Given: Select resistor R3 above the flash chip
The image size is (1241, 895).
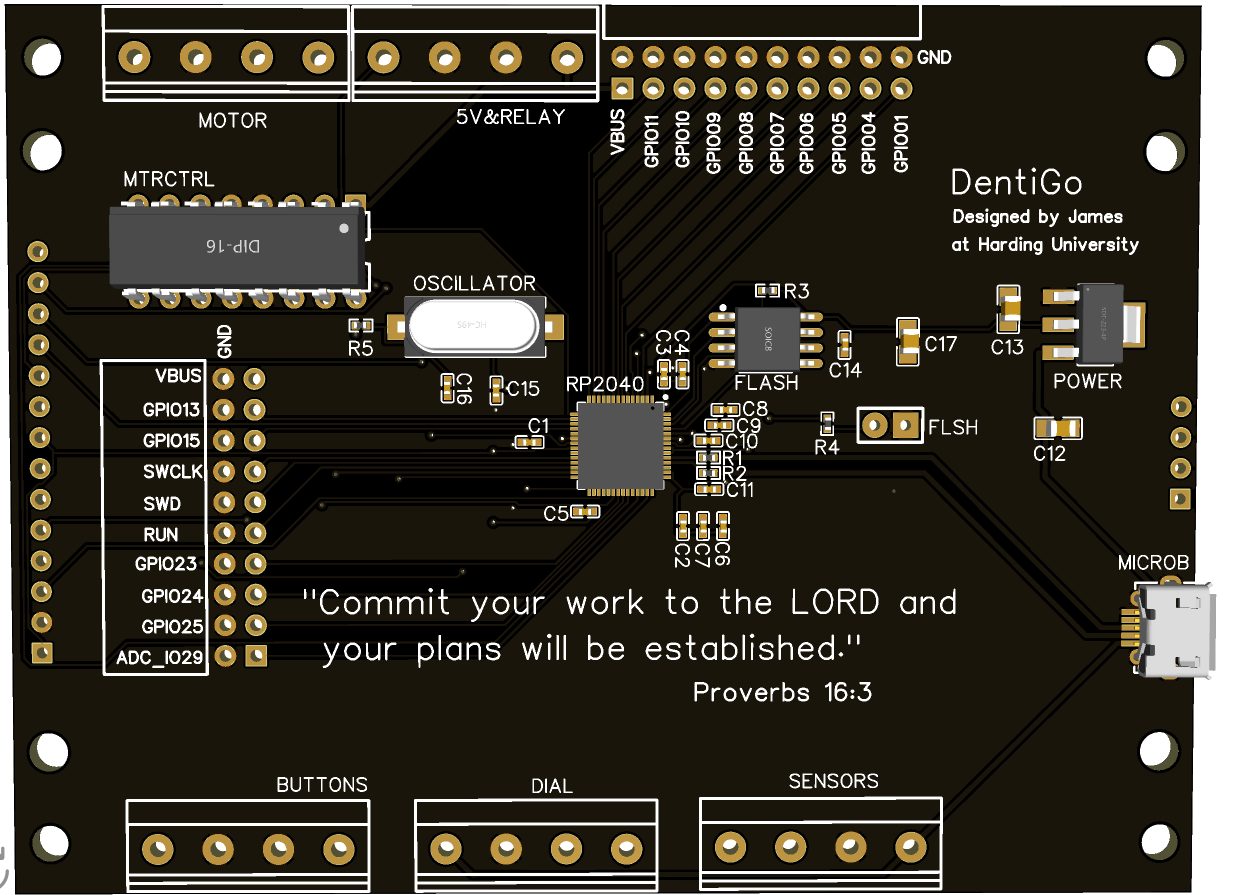Looking at the screenshot, I should [x=767, y=290].
